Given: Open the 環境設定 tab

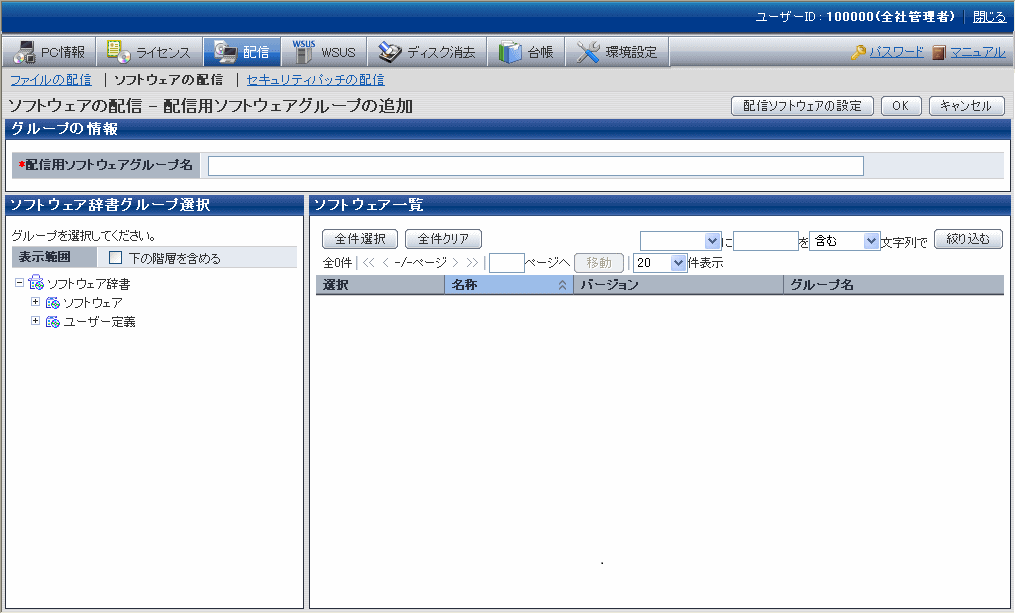Looking at the screenshot, I should (617, 52).
